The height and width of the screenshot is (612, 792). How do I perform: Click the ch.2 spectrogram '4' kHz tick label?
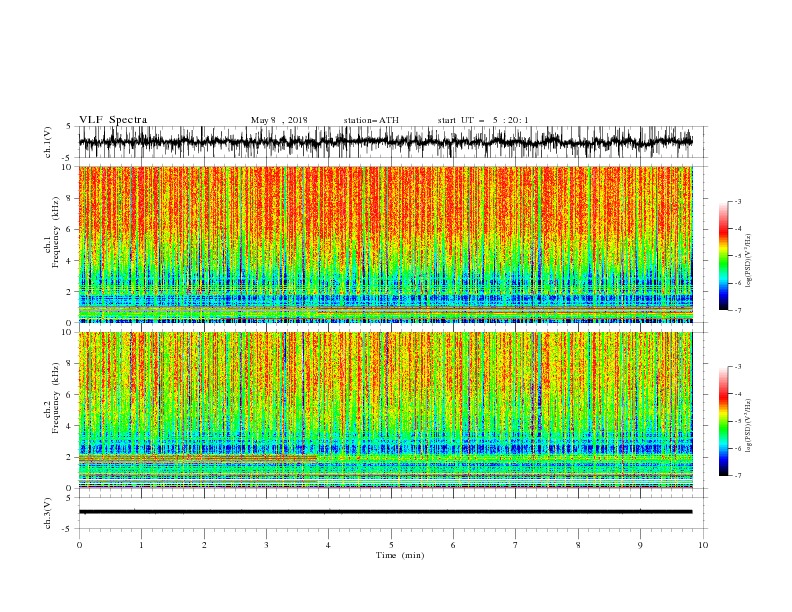click(69, 426)
